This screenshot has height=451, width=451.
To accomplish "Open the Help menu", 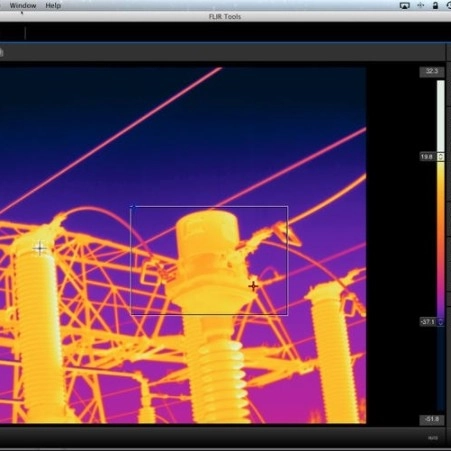I will [x=53, y=5].
